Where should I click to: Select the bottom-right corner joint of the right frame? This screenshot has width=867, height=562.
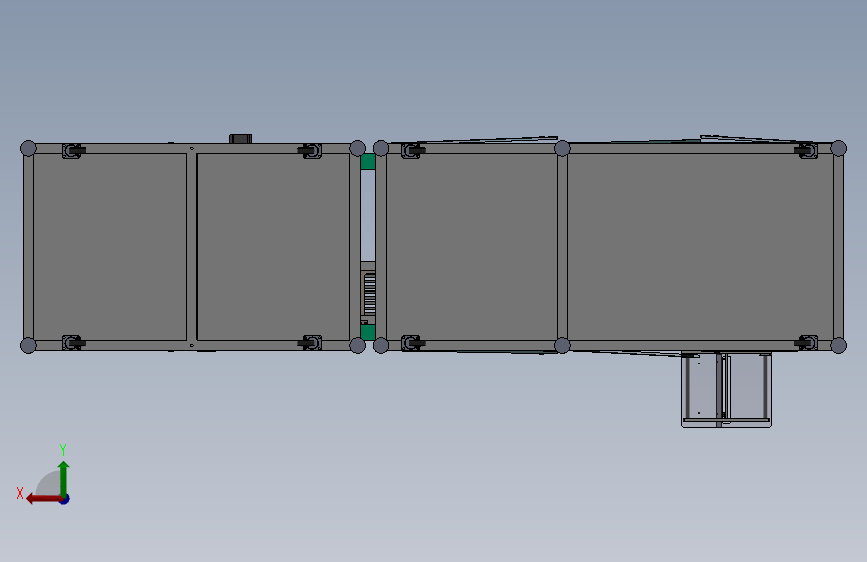point(838,345)
